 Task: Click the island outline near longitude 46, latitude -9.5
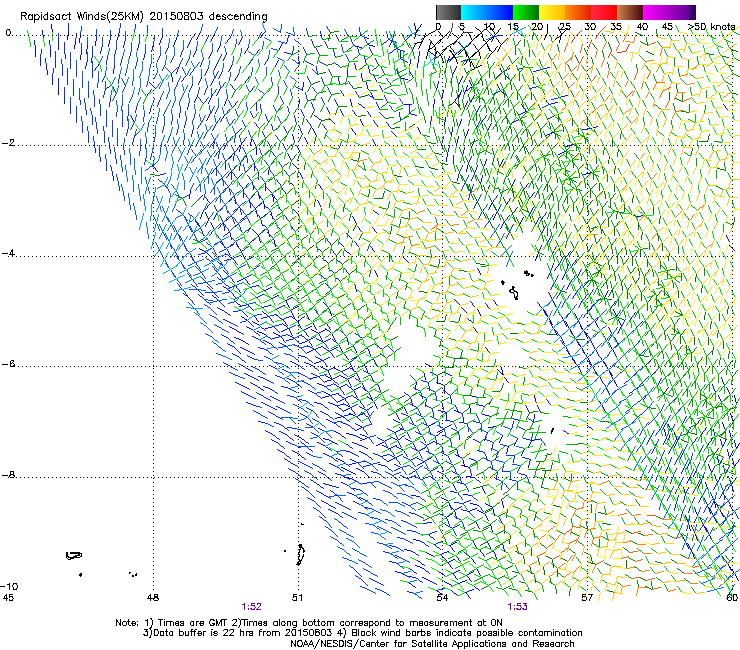point(74,556)
